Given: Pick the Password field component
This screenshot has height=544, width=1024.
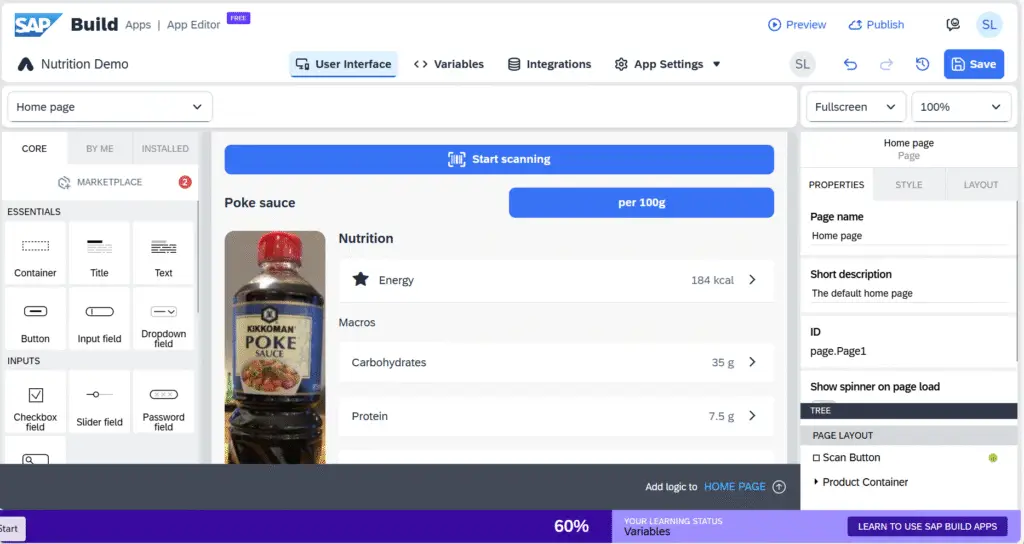Looking at the screenshot, I should click(x=163, y=402).
